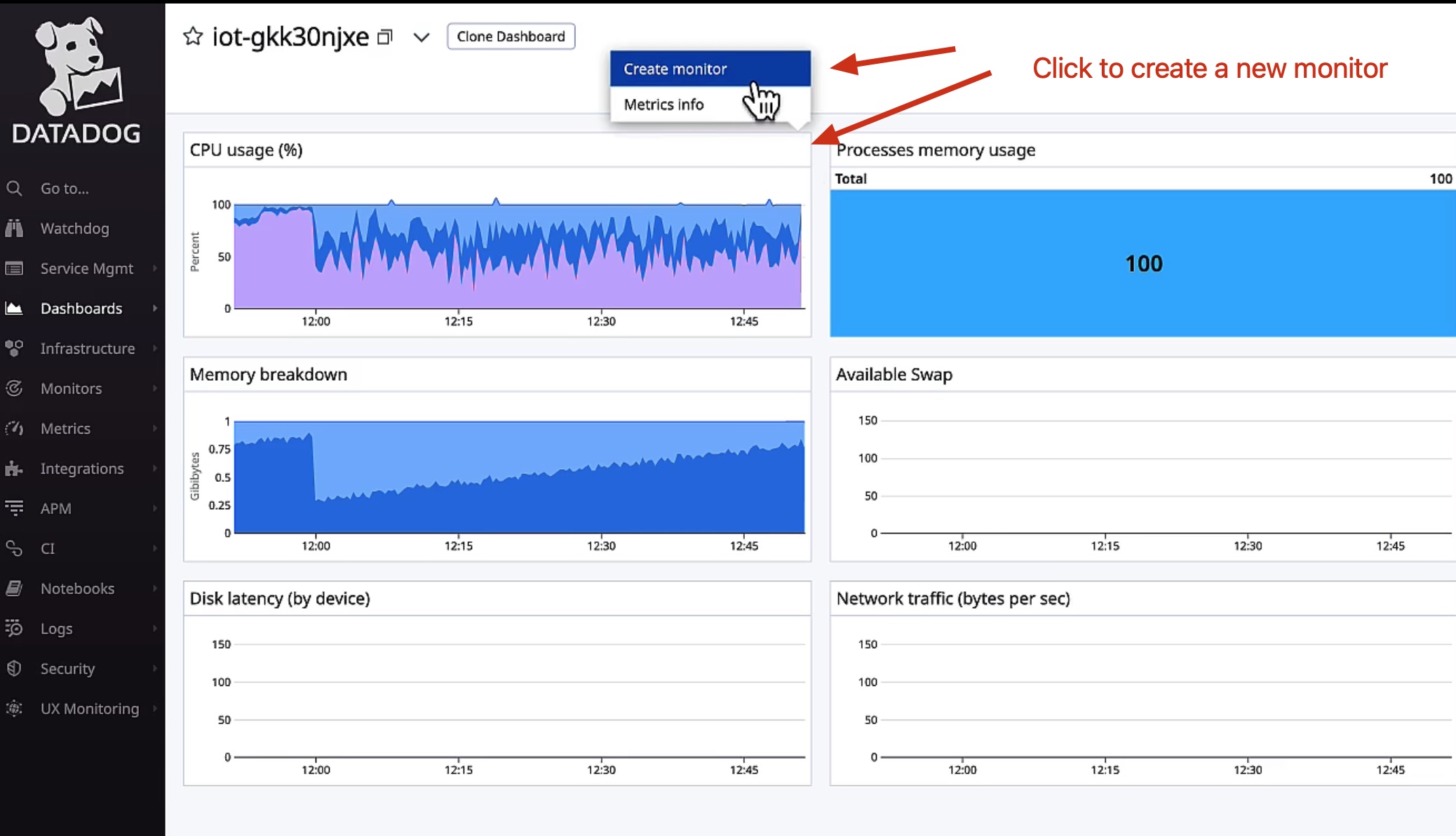The image size is (1456, 836).
Task: Open the dashboard title dropdown chevron
Action: 421,37
